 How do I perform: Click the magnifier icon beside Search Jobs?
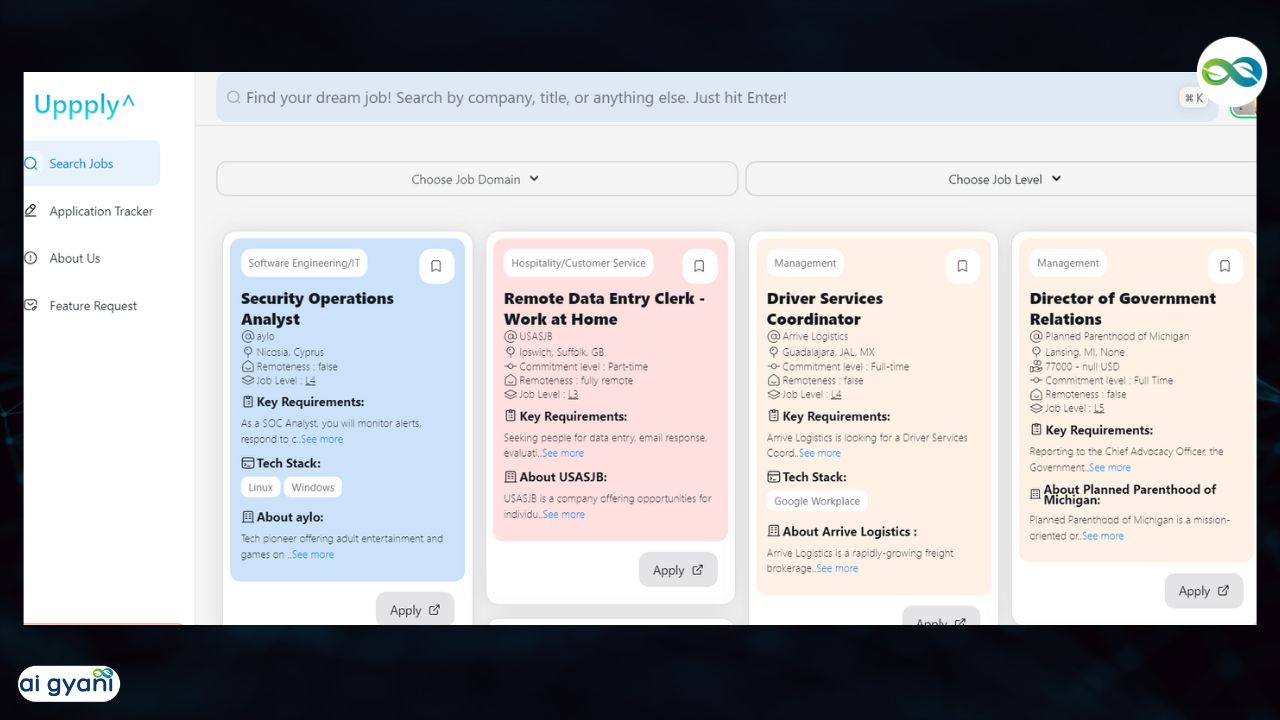click(31, 163)
